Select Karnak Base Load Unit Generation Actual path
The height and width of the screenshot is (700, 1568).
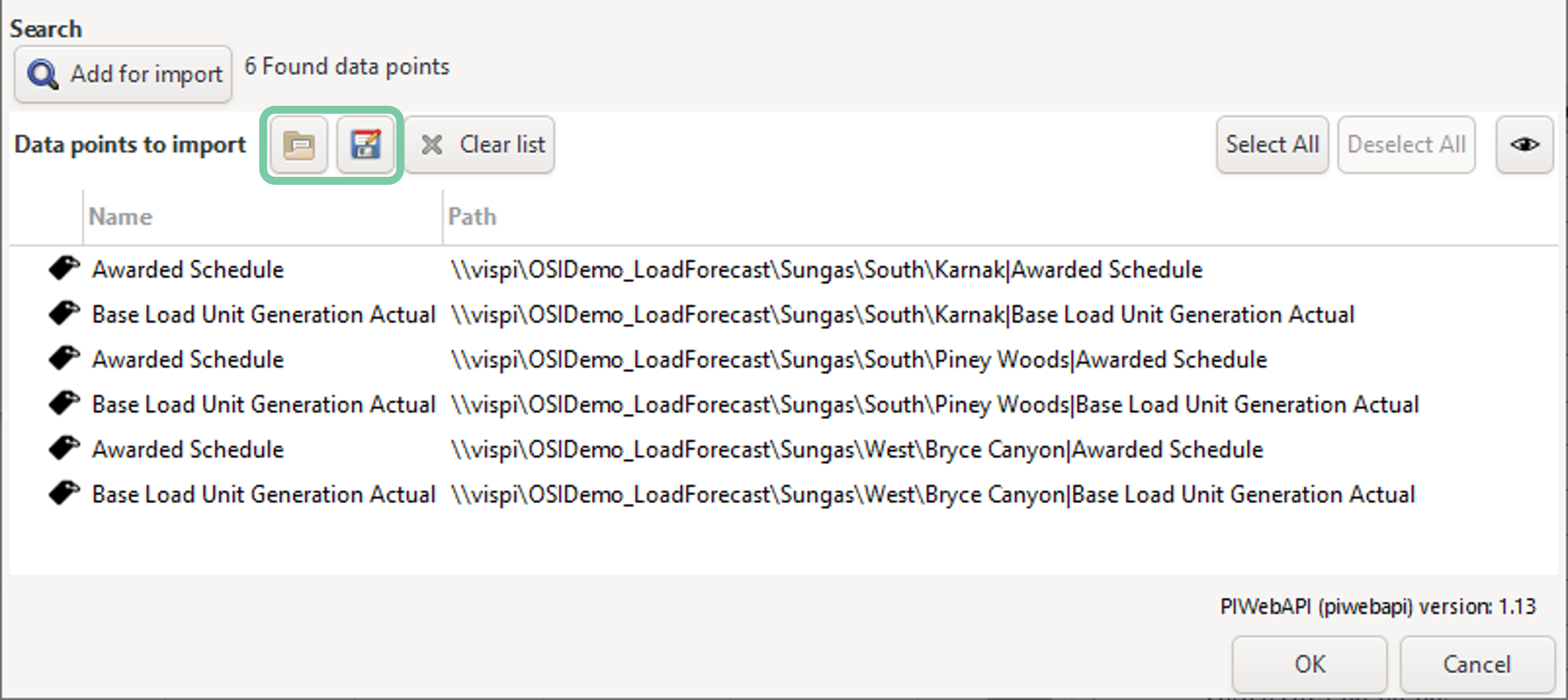click(x=902, y=314)
